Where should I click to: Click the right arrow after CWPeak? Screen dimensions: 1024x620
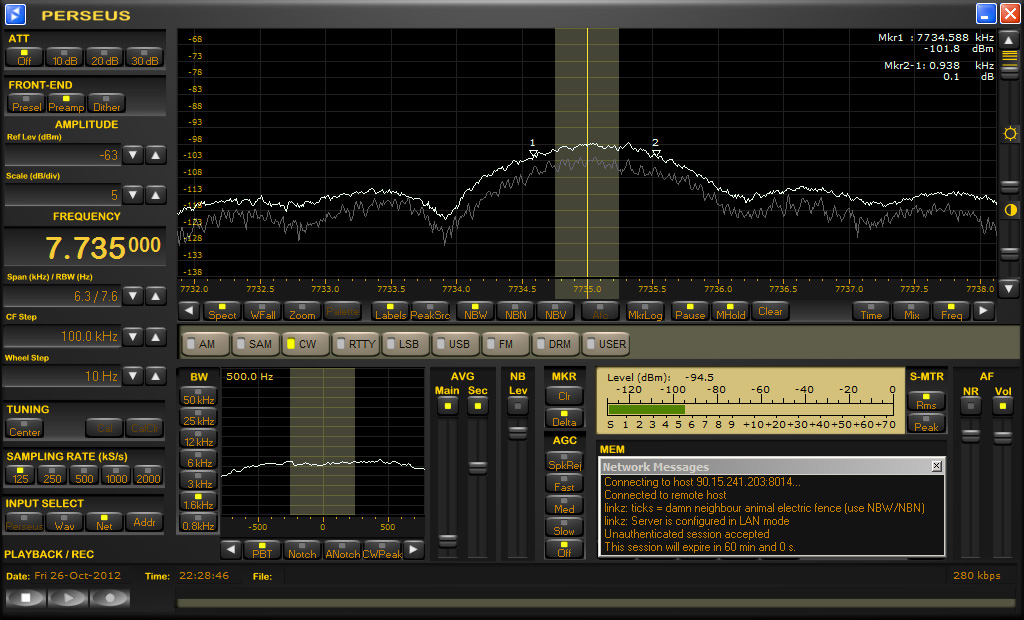413,549
